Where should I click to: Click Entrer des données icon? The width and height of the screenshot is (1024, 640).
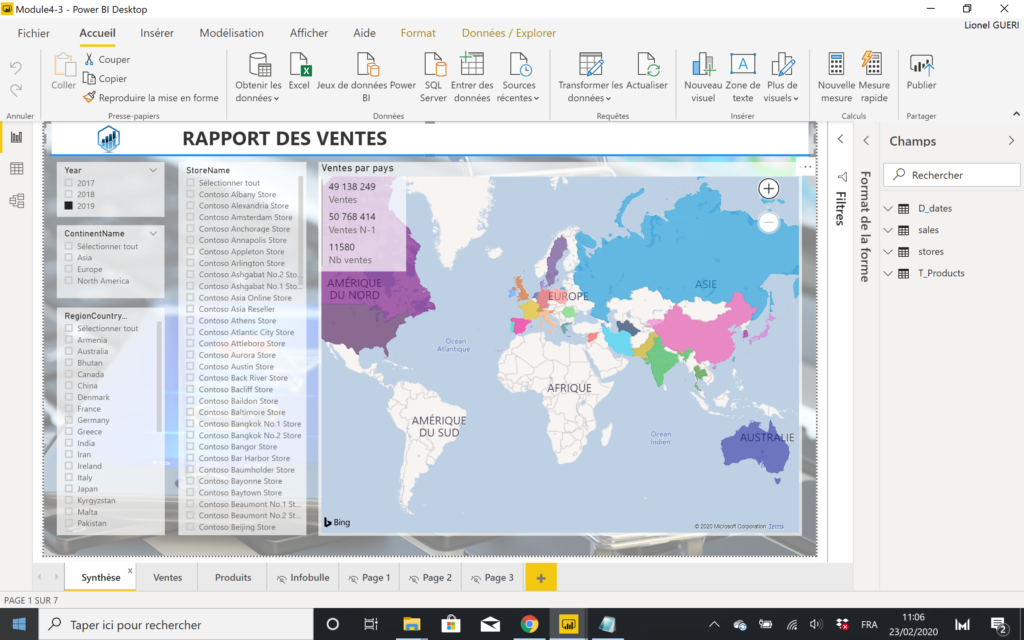click(472, 65)
